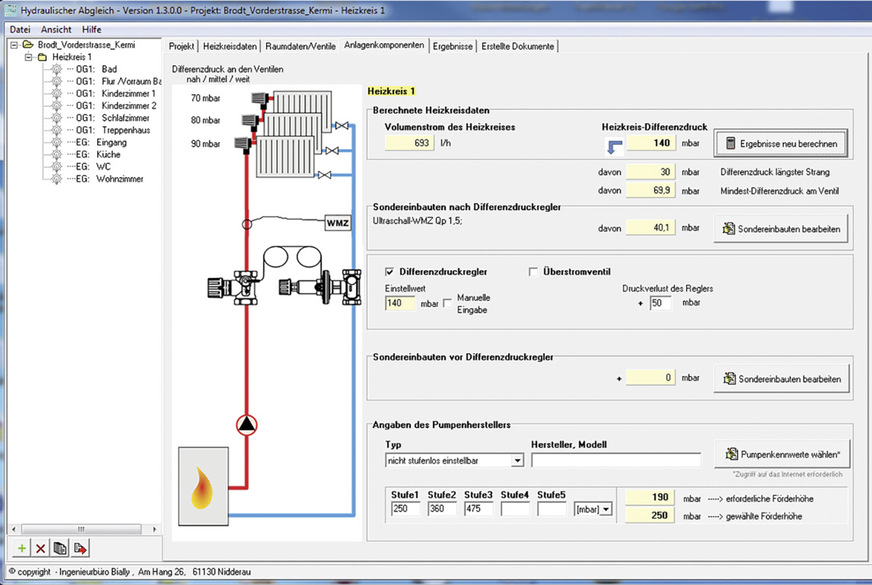Screen dimensions: 872x585
Task: Click the Pumpenkennwerte wählen button
Action: [781, 453]
